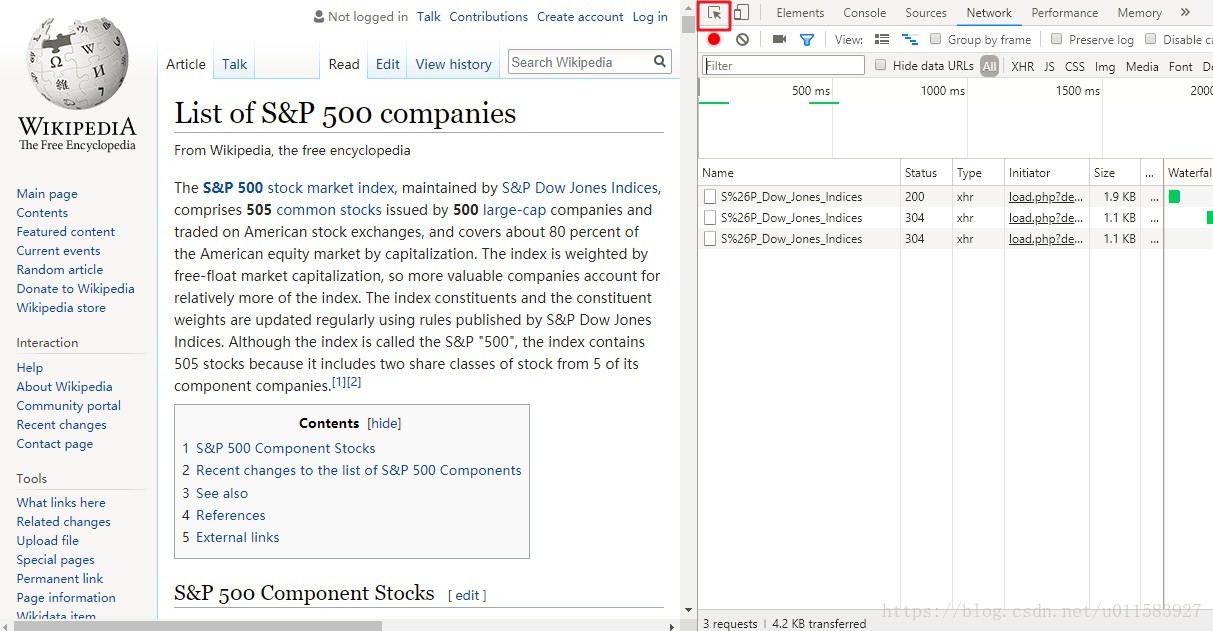Viewport: 1213px width, 631px height.
Task: Click the horizontal scrollbar thumb at page bottom
Action: (x=198, y=625)
